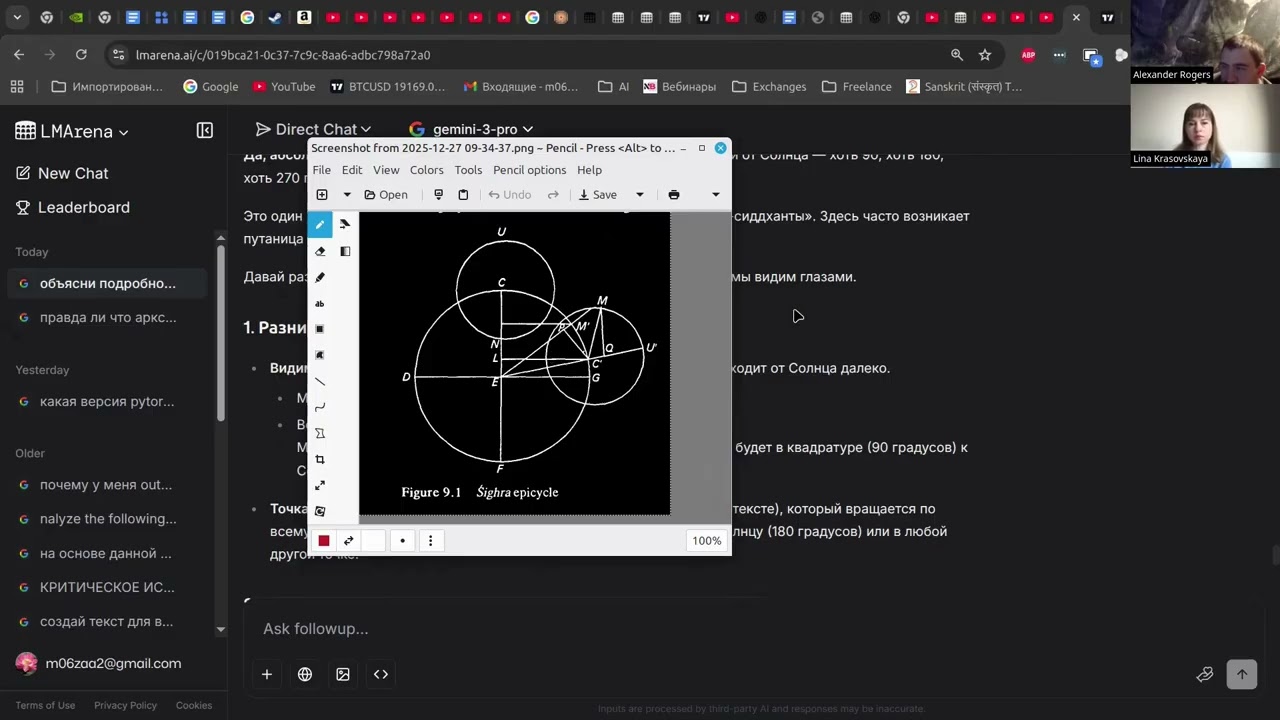
Task: Click the red main color swatch
Action: click(323, 541)
